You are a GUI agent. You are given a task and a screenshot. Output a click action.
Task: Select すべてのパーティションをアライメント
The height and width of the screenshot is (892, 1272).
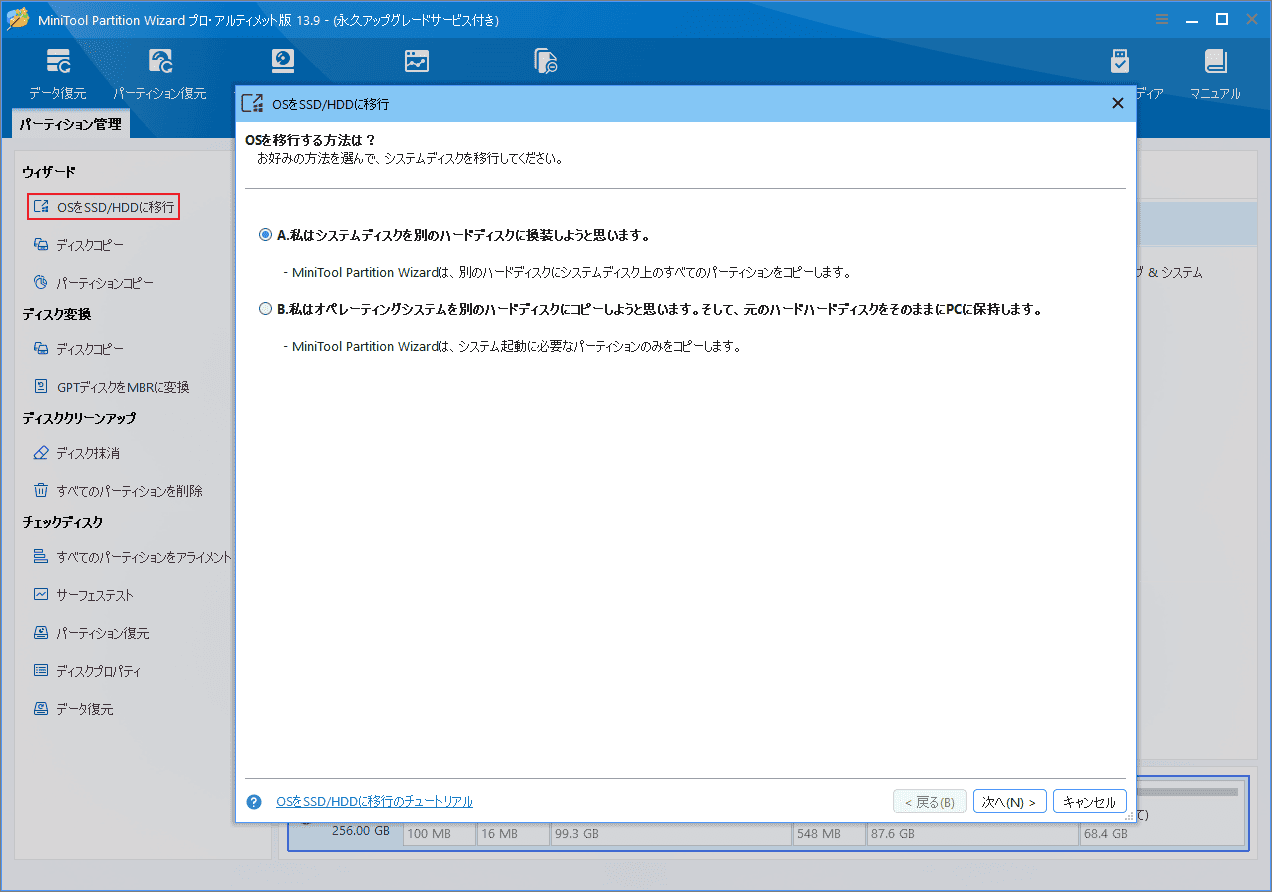point(132,557)
